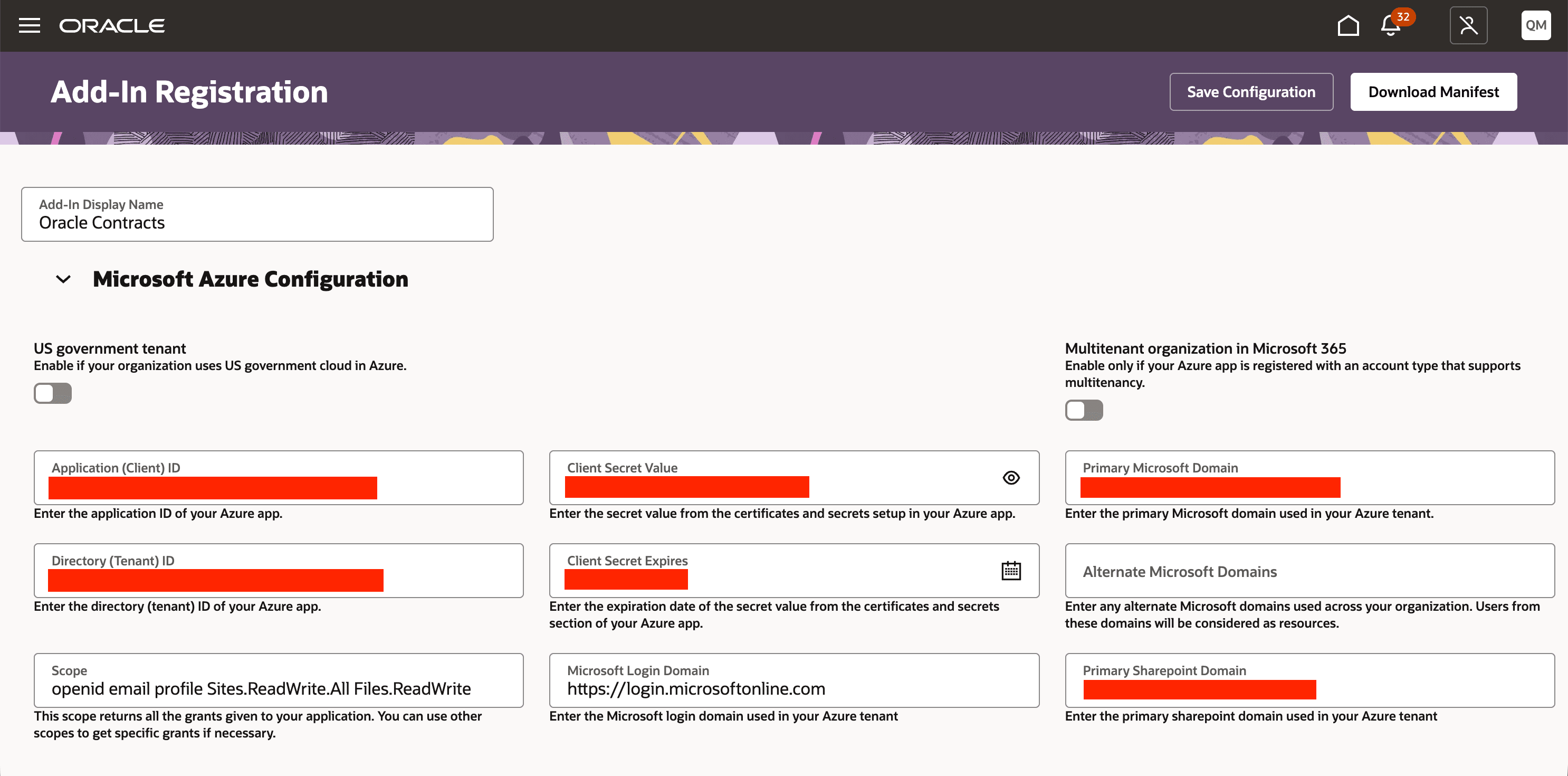Screen dimensions: 1568x776
Task: Toggle the Multitenant organization in Microsoft 365 switch
Action: coord(1084,411)
